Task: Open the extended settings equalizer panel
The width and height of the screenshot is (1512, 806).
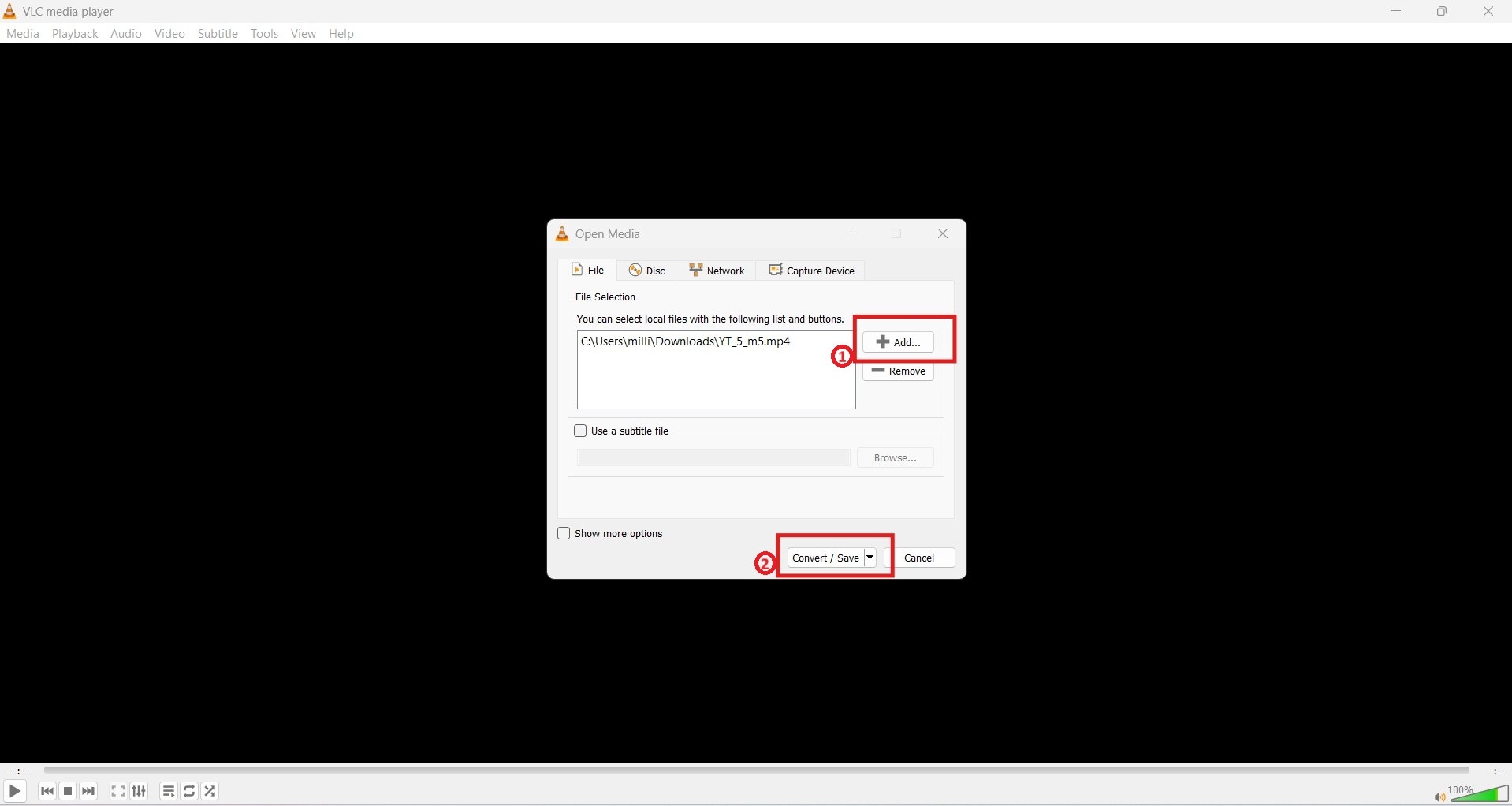Action: coord(138,791)
